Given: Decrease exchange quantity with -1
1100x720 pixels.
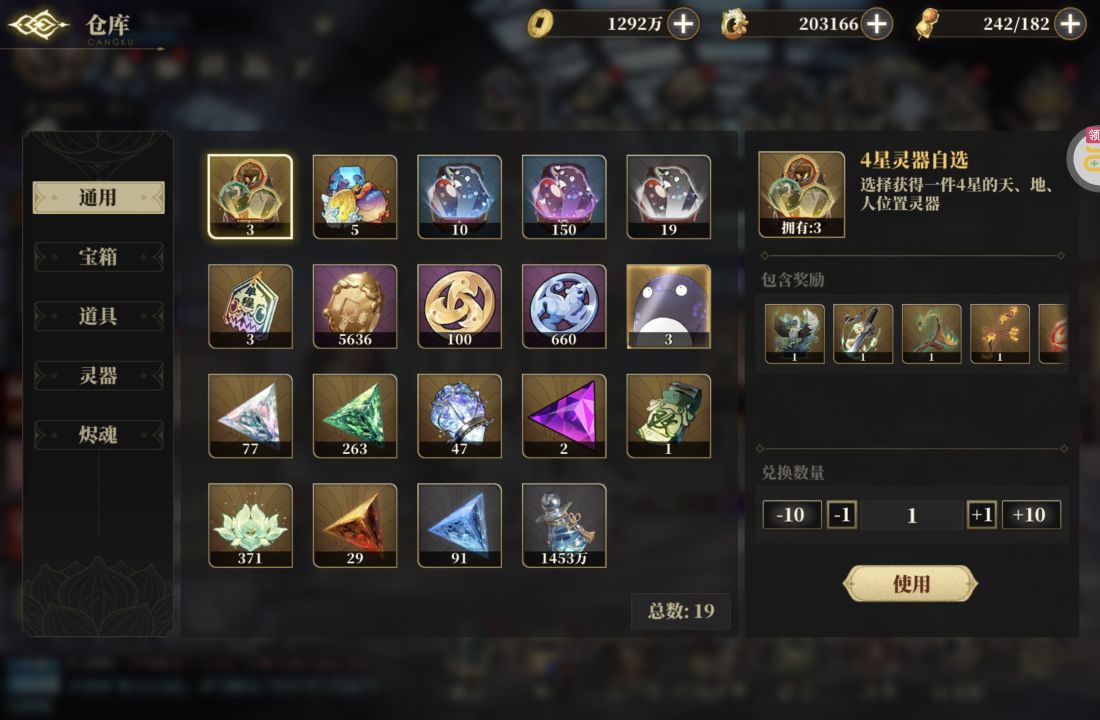Looking at the screenshot, I should pyautogui.click(x=842, y=515).
